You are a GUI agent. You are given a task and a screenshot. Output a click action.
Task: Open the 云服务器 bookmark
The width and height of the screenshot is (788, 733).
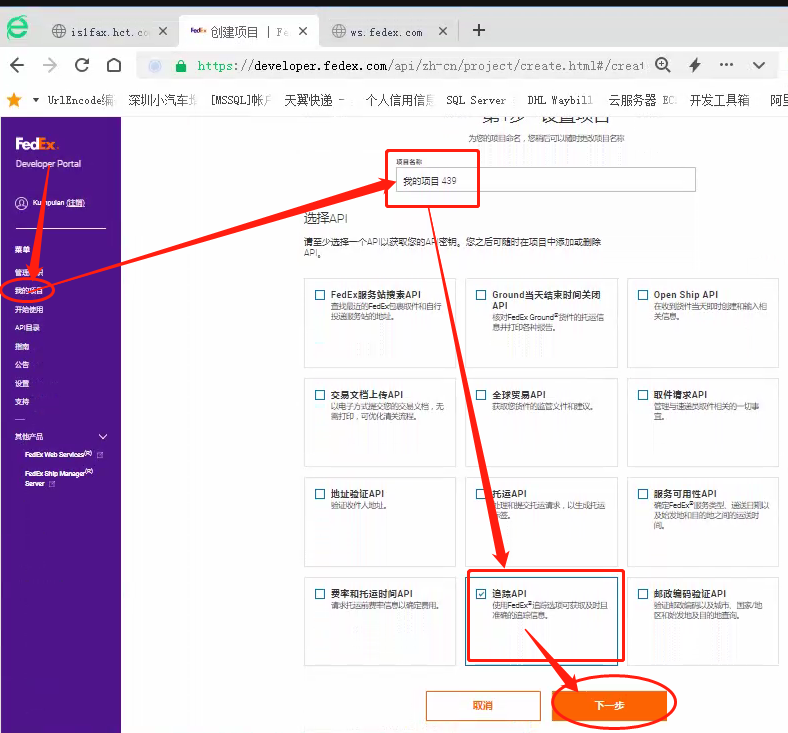coord(642,100)
